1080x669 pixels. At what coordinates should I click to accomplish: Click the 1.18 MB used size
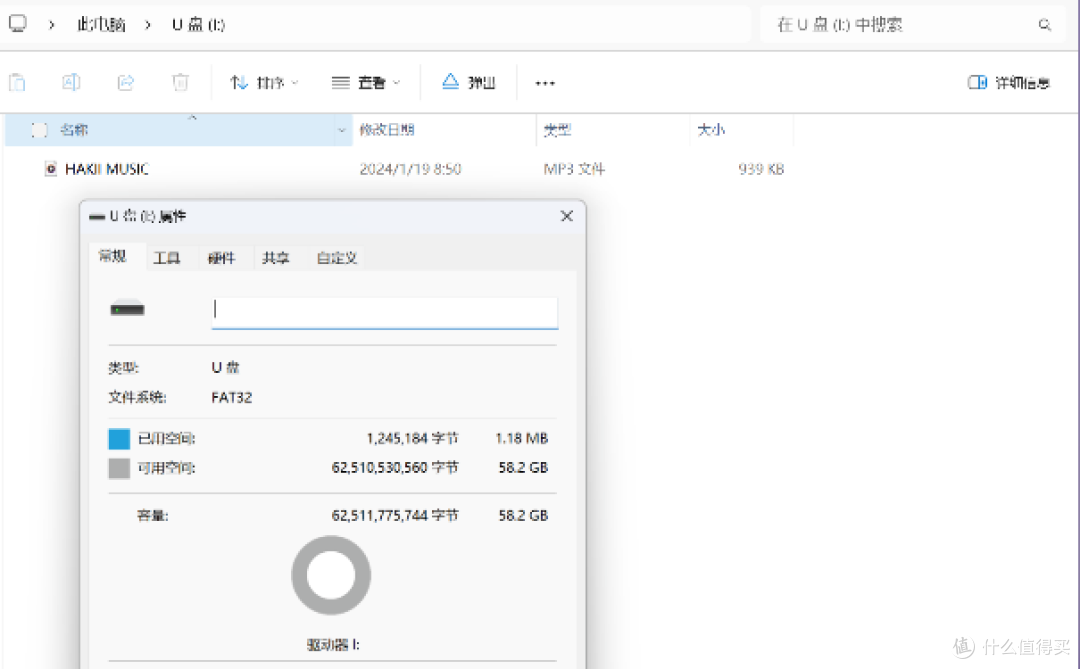pyautogui.click(x=521, y=438)
